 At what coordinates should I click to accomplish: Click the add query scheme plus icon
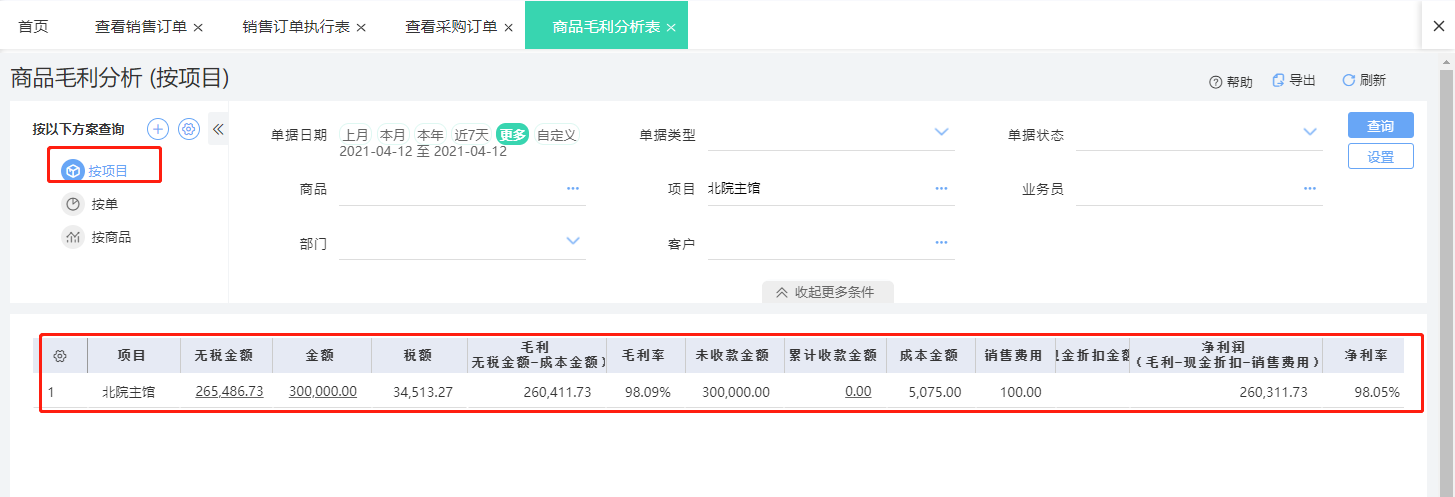tap(158, 129)
